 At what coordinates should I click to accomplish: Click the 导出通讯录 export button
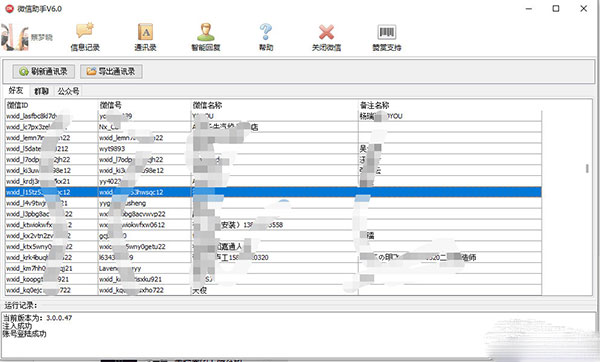(111, 72)
